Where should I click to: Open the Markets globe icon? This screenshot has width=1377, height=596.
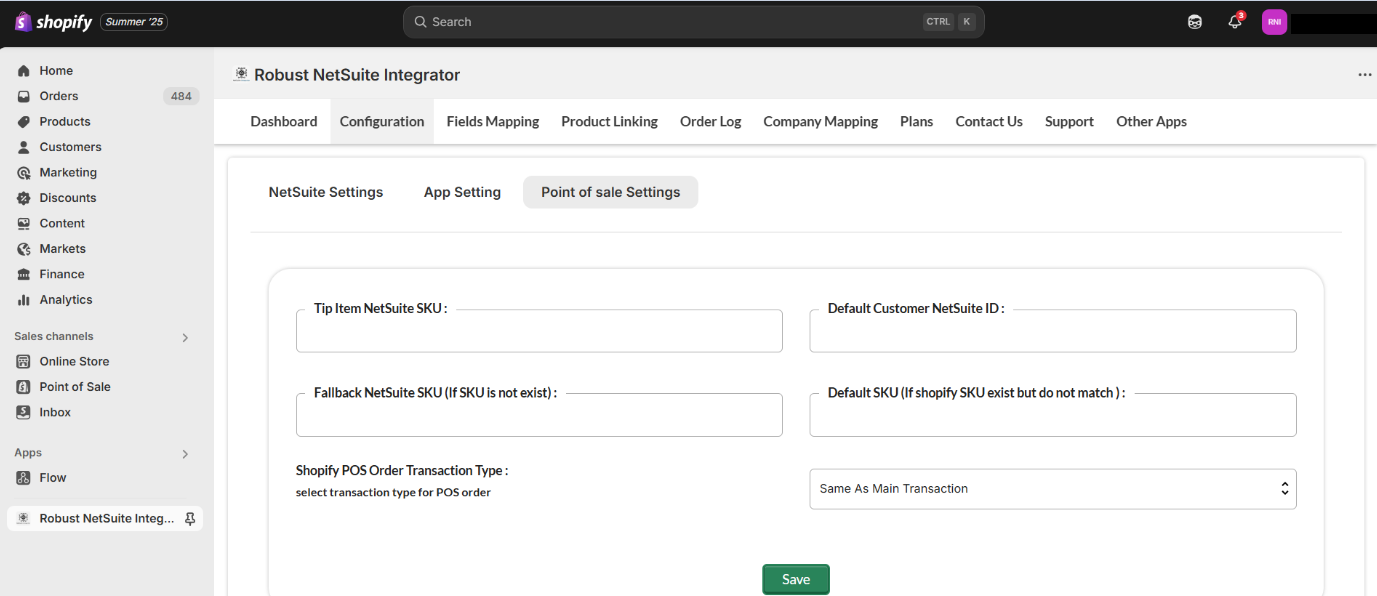pyautogui.click(x=24, y=249)
